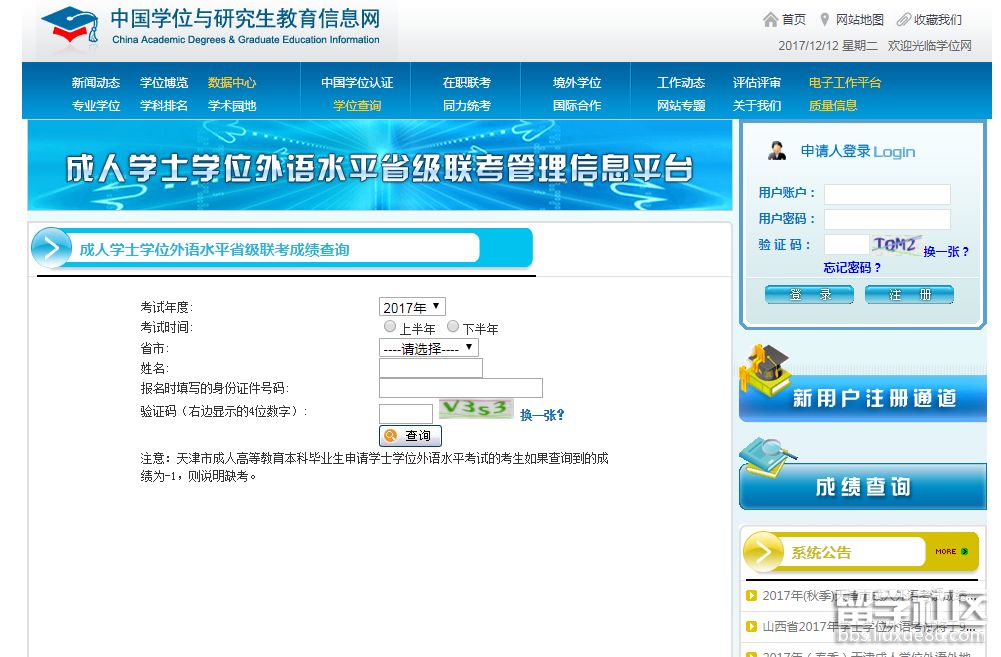Click the applicant login user avatar icon

[776, 151]
